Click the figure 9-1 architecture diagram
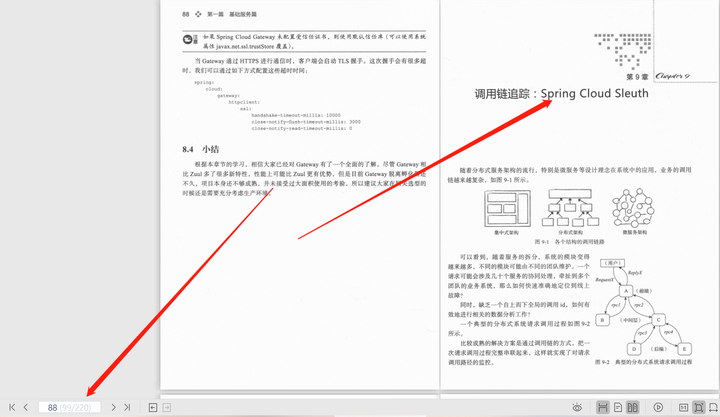 pyautogui.click(x=569, y=209)
